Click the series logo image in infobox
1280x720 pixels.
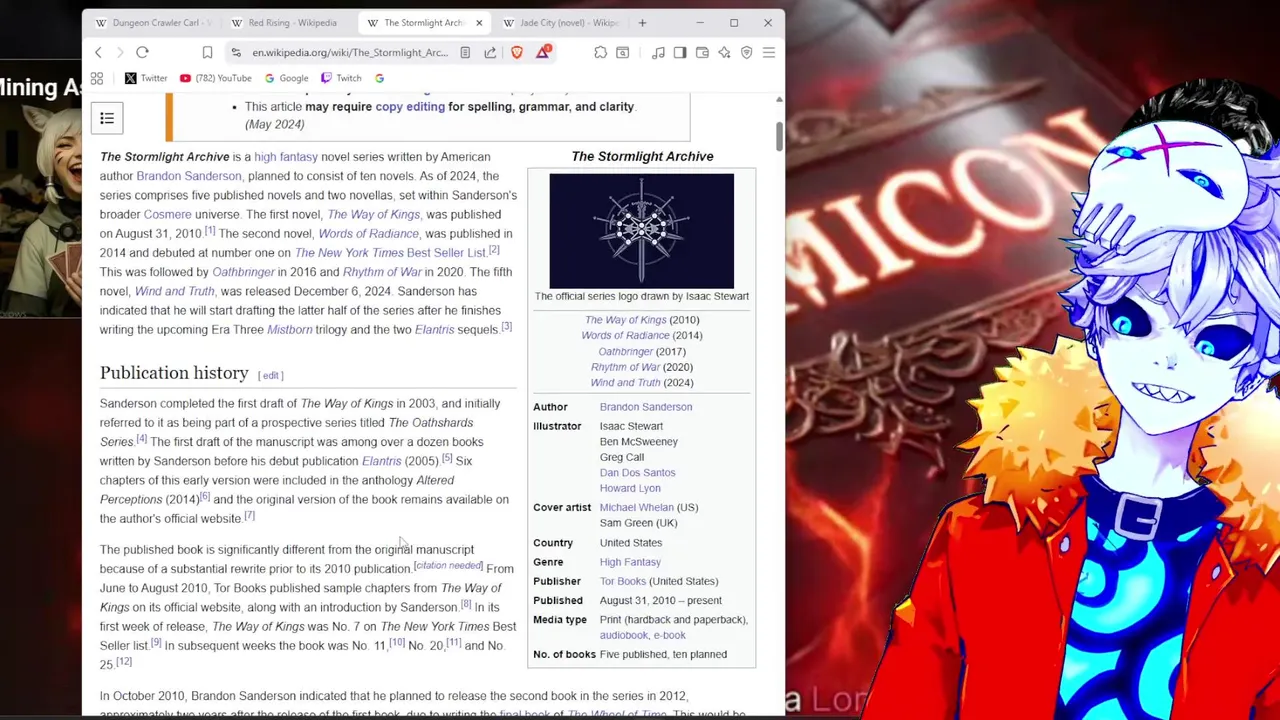point(641,231)
